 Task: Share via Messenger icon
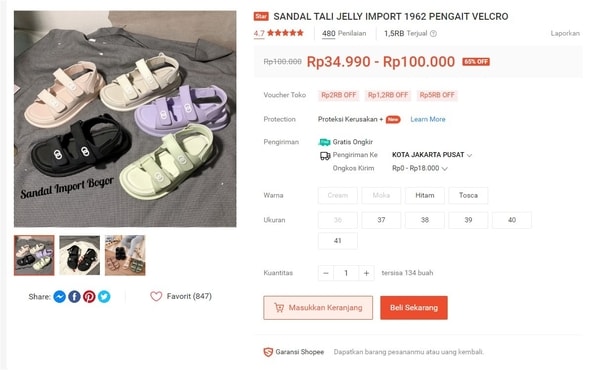point(60,297)
